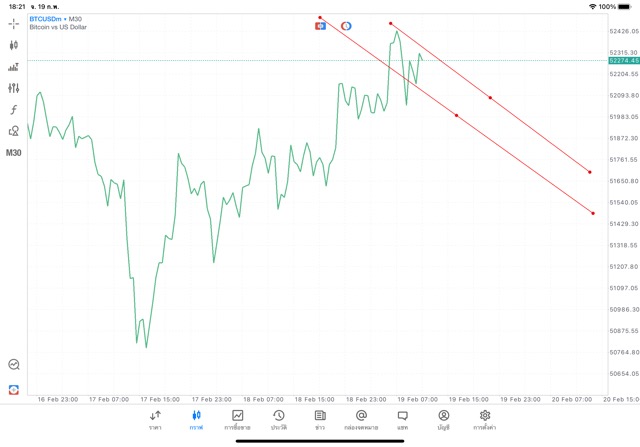Open the History tab
This screenshot has width=640, height=447.
(x=278, y=419)
